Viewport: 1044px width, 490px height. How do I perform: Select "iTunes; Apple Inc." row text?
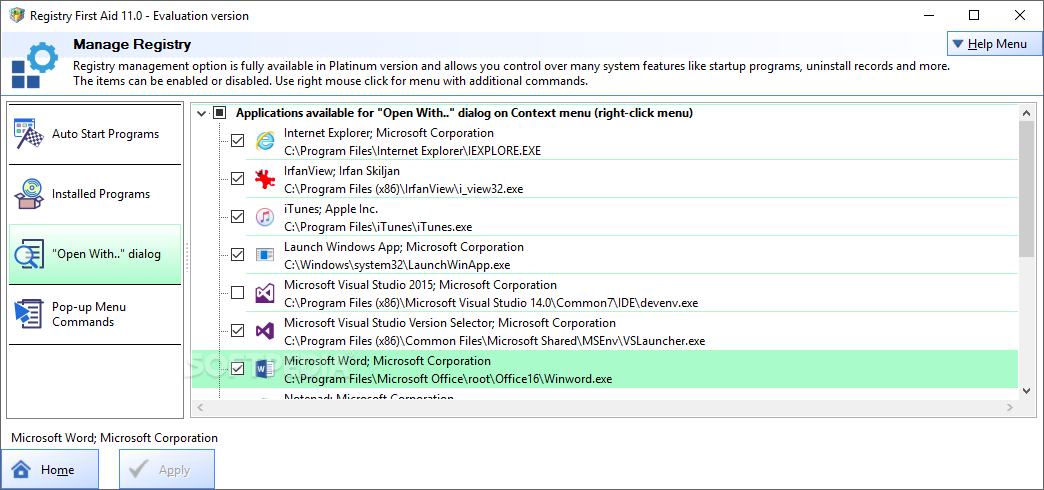331,209
